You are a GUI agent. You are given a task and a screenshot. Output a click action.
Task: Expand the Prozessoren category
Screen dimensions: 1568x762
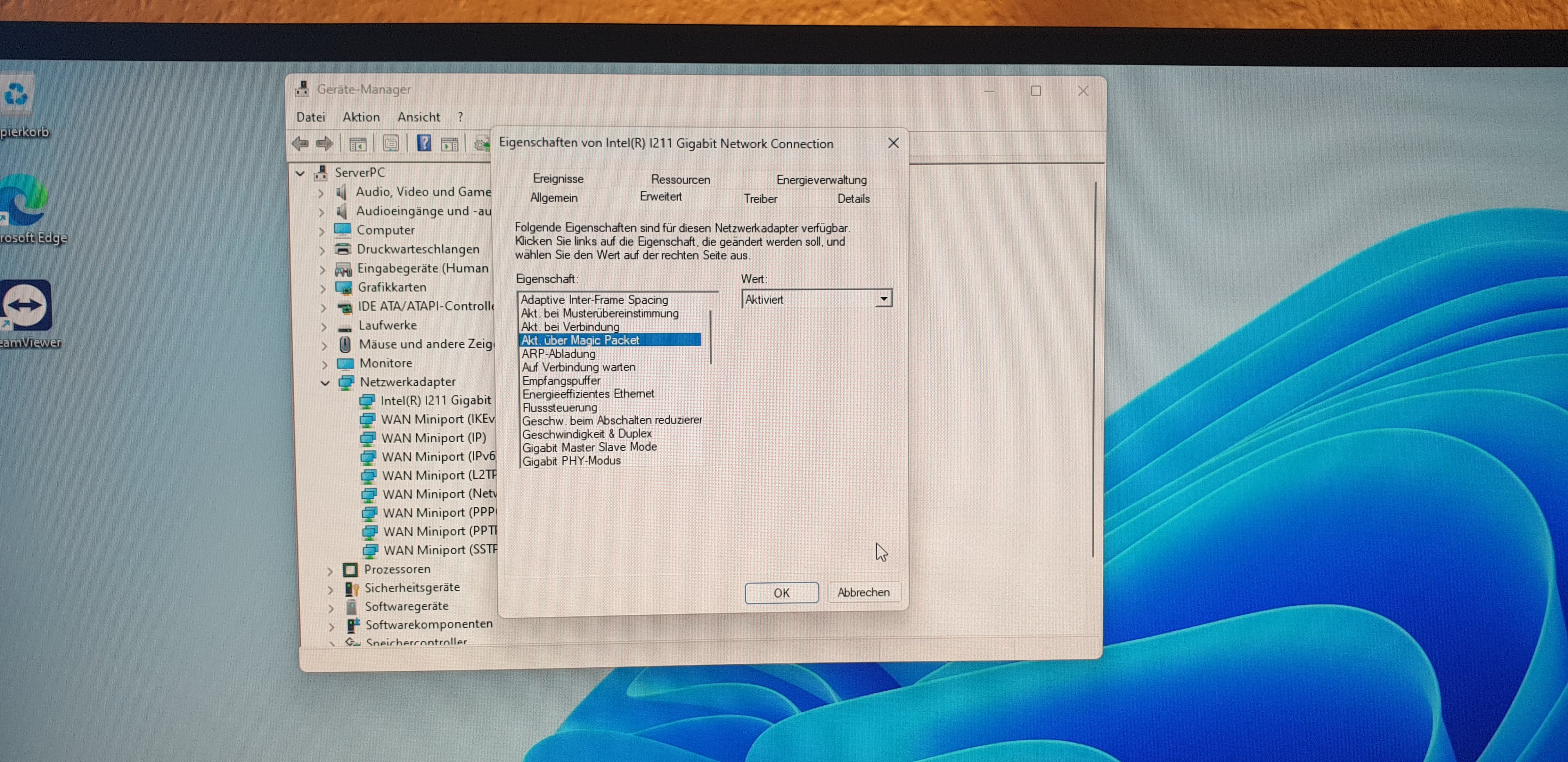330,571
